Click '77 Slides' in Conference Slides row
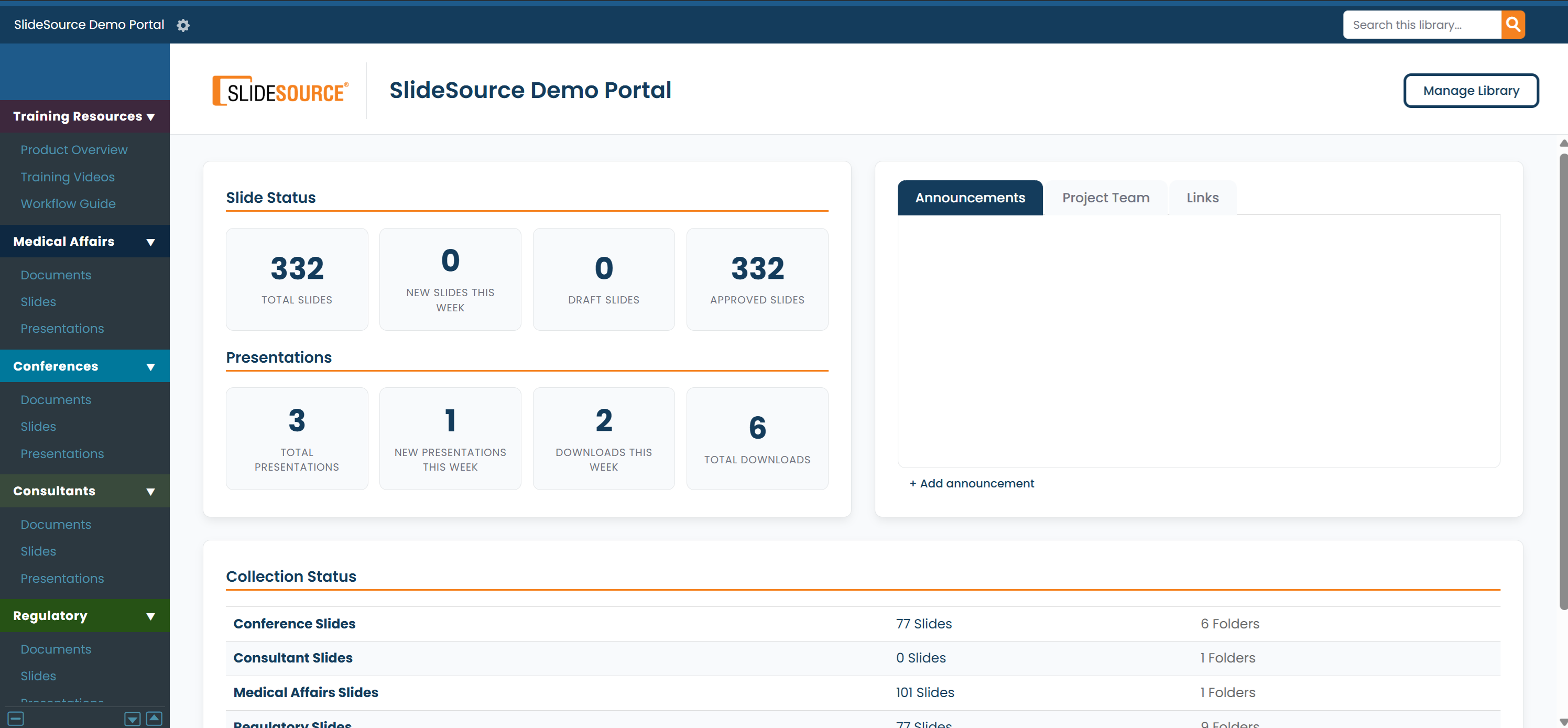The width and height of the screenshot is (1568, 728). (x=924, y=624)
